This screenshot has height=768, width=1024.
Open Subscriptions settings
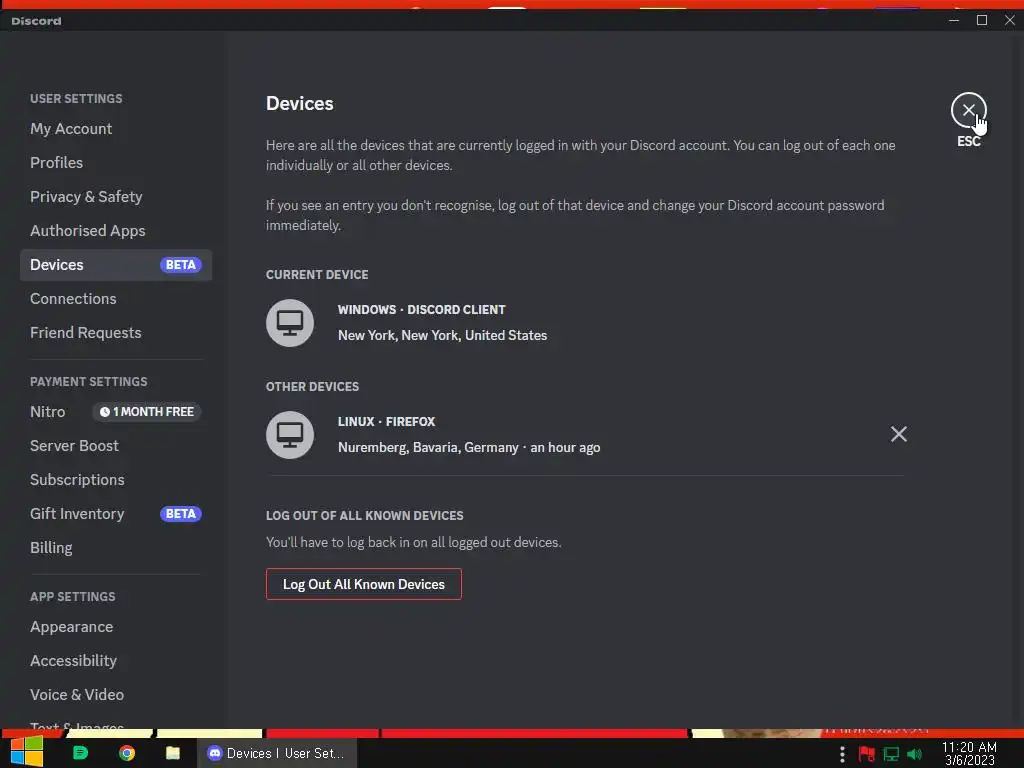point(116,480)
